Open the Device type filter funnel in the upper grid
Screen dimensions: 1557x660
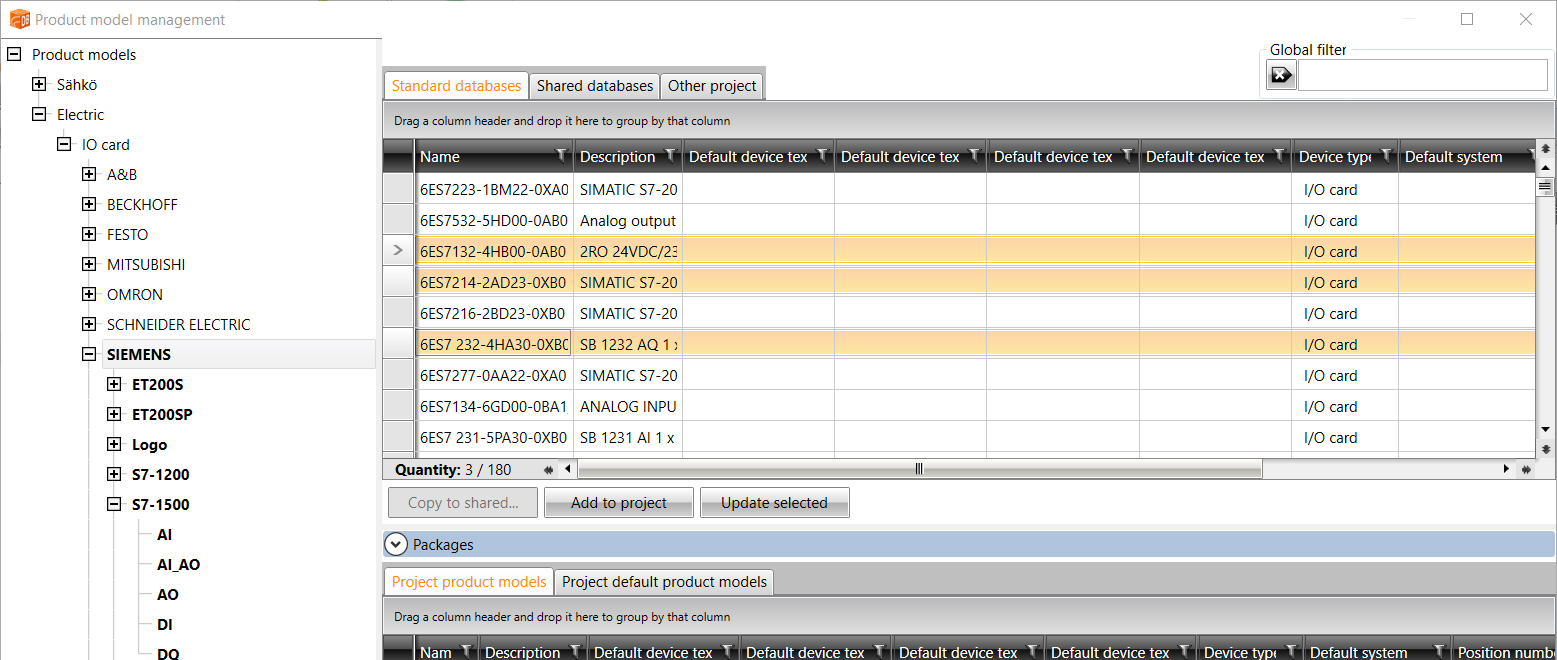[x=1386, y=155]
